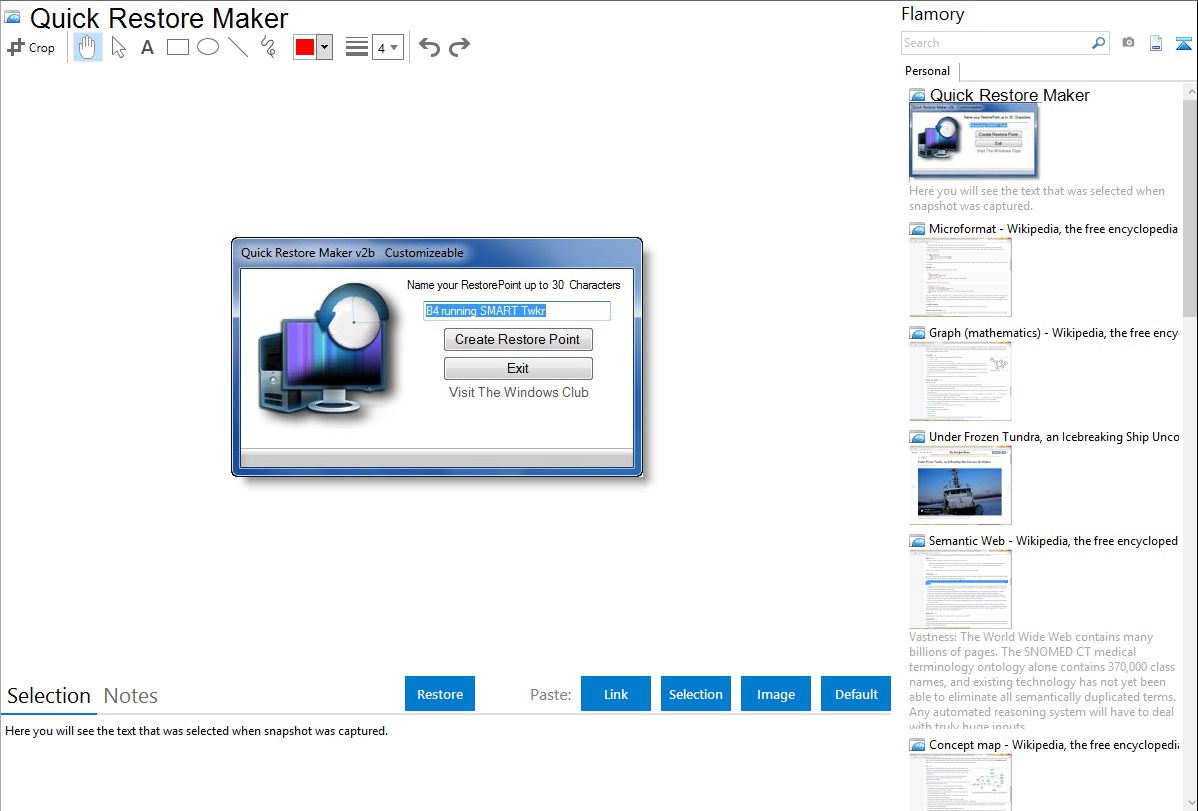Click the camera snapshot icon
This screenshot has width=1198, height=811.
pyautogui.click(x=1128, y=43)
